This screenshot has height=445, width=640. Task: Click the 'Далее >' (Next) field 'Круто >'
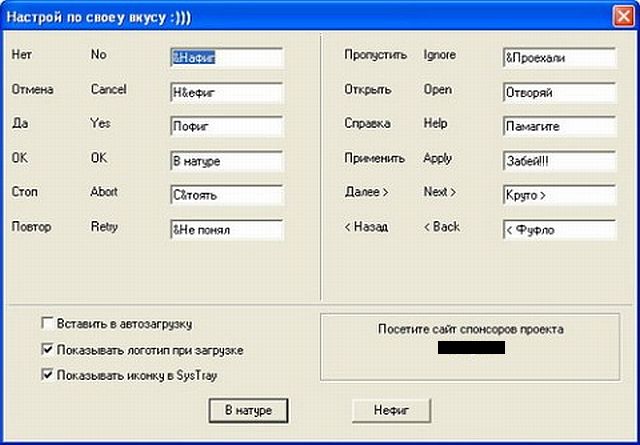[x=559, y=195]
